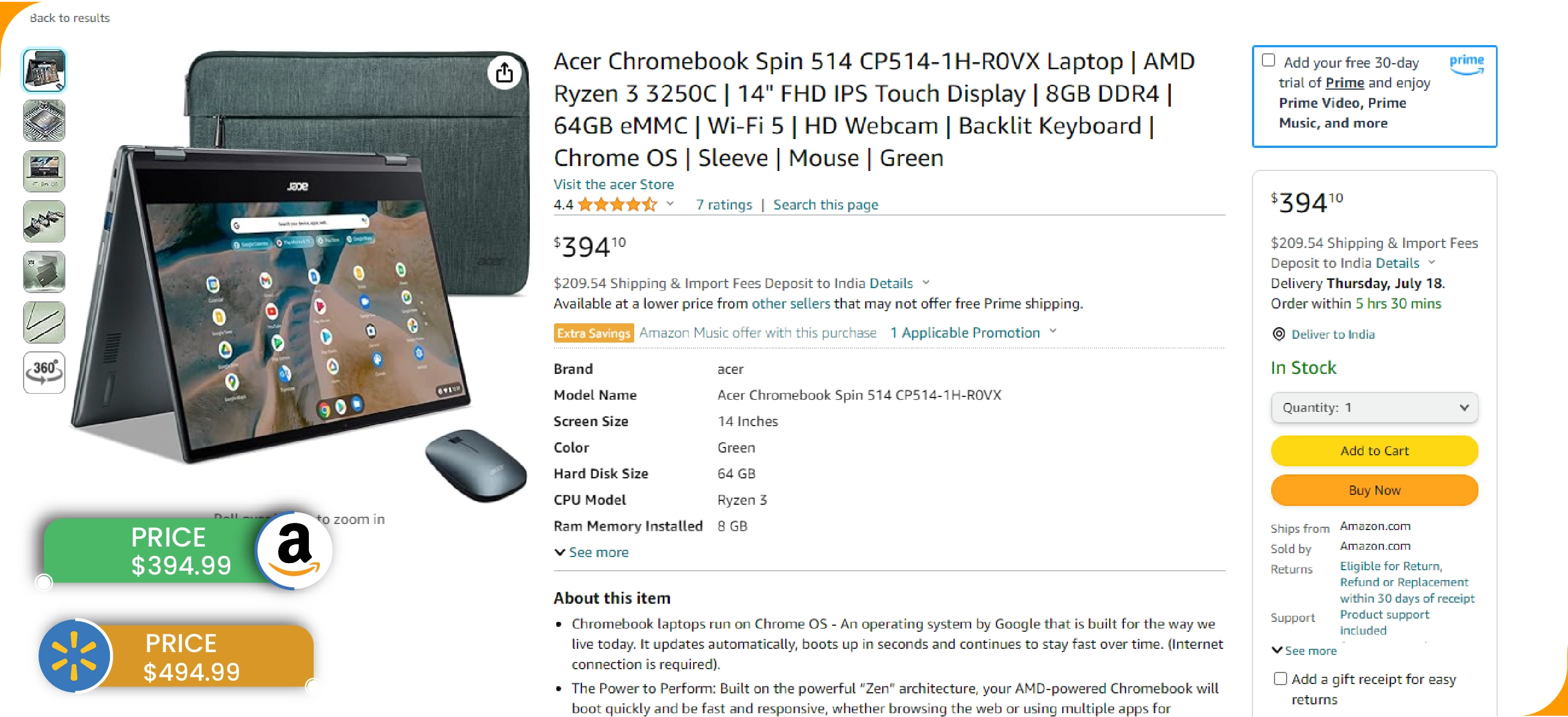Expand the 1 Applicable Promotion chevron
This screenshot has height=717, width=1568.
click(x=1053, y=332)
